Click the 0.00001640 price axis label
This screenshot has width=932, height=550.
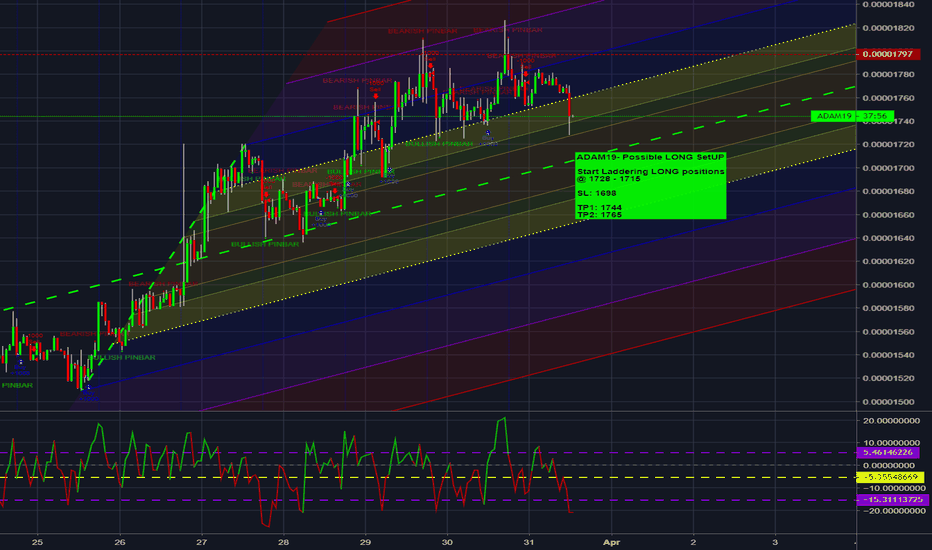[888, 238]
